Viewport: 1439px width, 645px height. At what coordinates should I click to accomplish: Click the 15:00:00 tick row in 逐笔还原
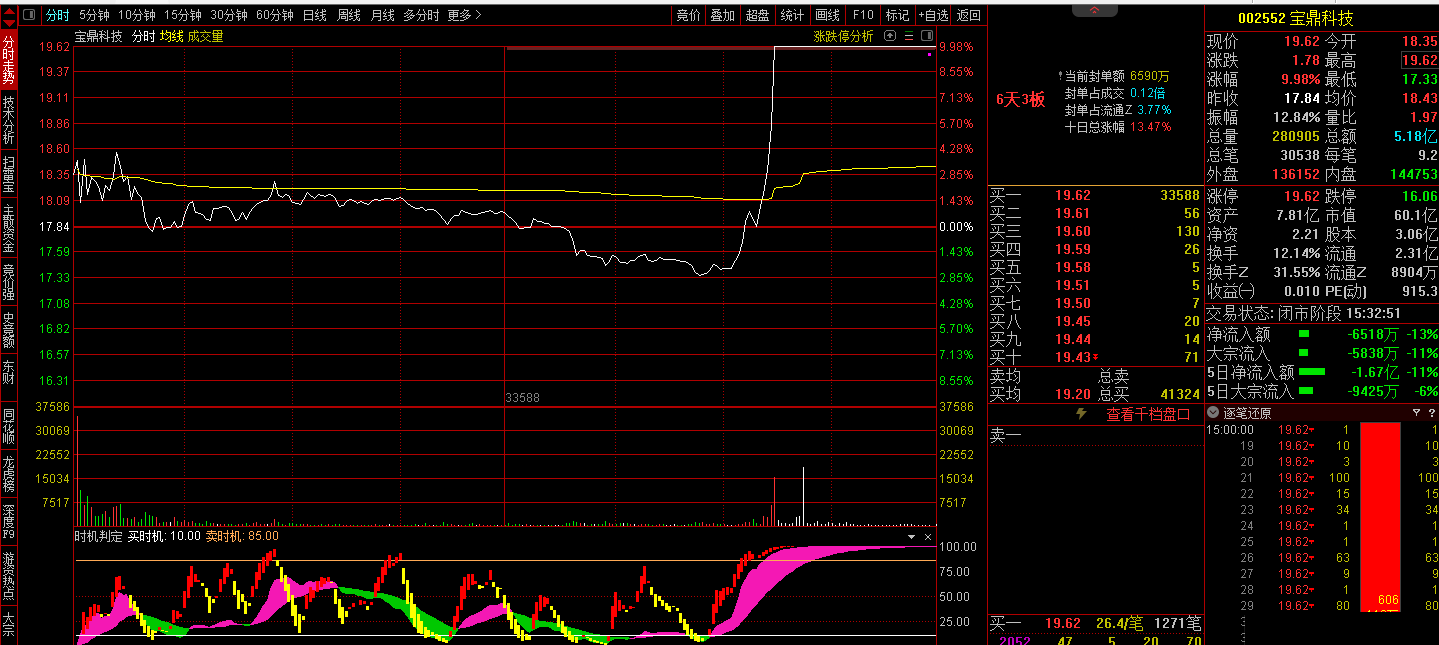(x=1322, y=430)
